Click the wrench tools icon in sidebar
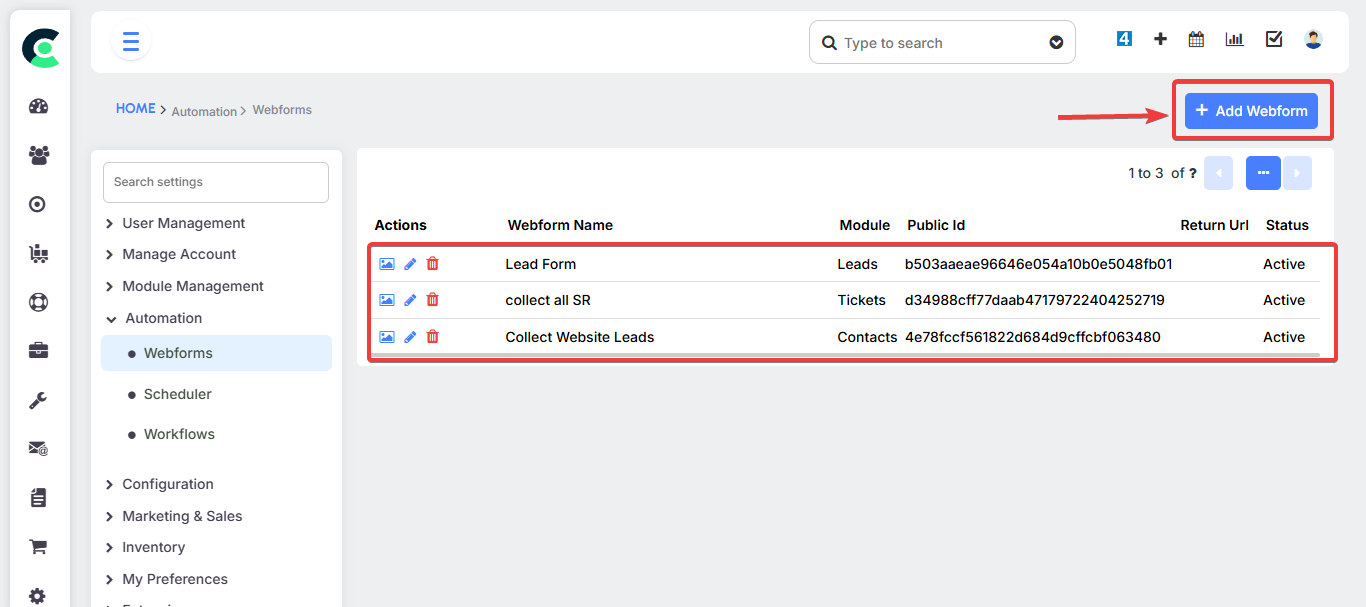The height and width of the screenshot is (607, 1366). point(38,400)
